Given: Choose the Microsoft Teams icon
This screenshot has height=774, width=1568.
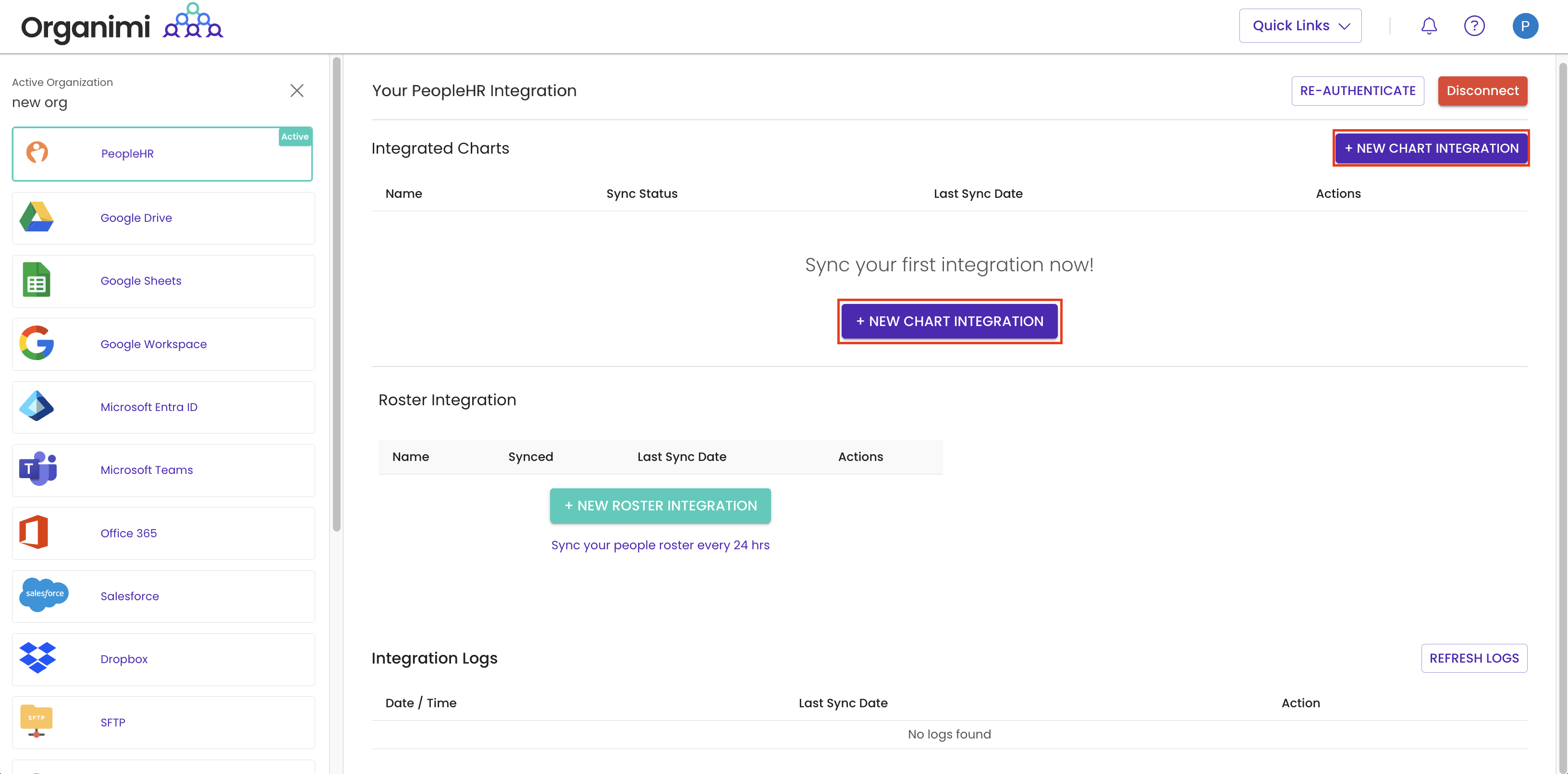Looking at the screenshot, I should click(38, 469).
